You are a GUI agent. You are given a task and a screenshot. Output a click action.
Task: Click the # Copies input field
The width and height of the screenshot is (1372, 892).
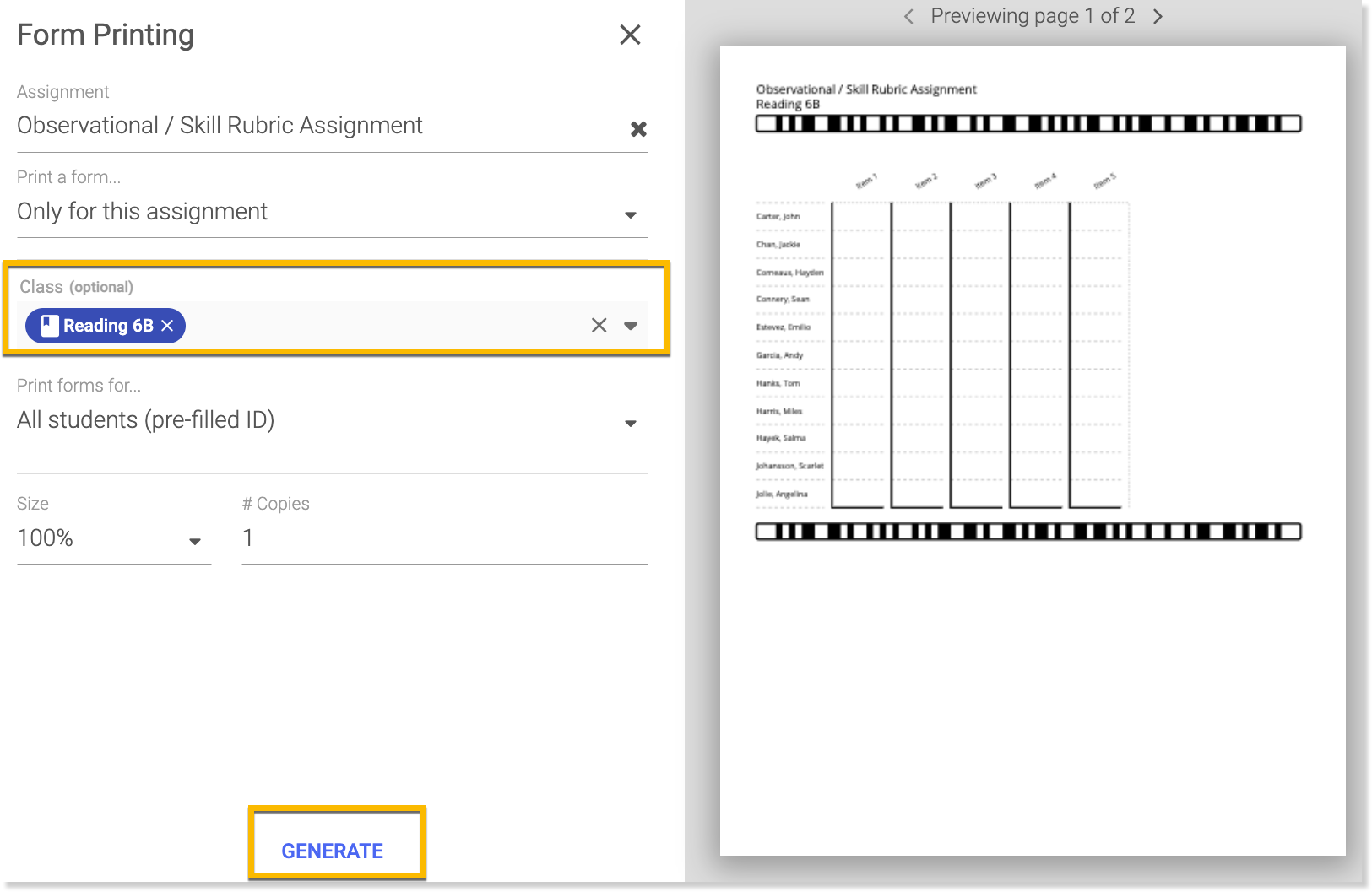tap(444, 538)
